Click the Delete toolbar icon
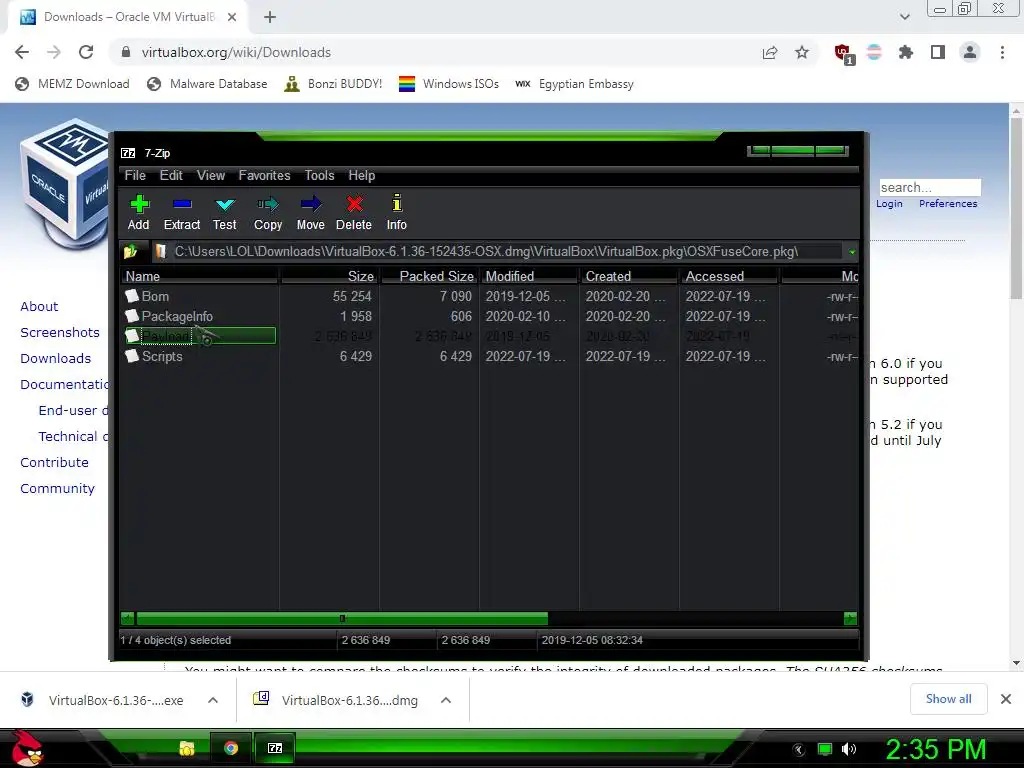 click(x=354, y=213)
